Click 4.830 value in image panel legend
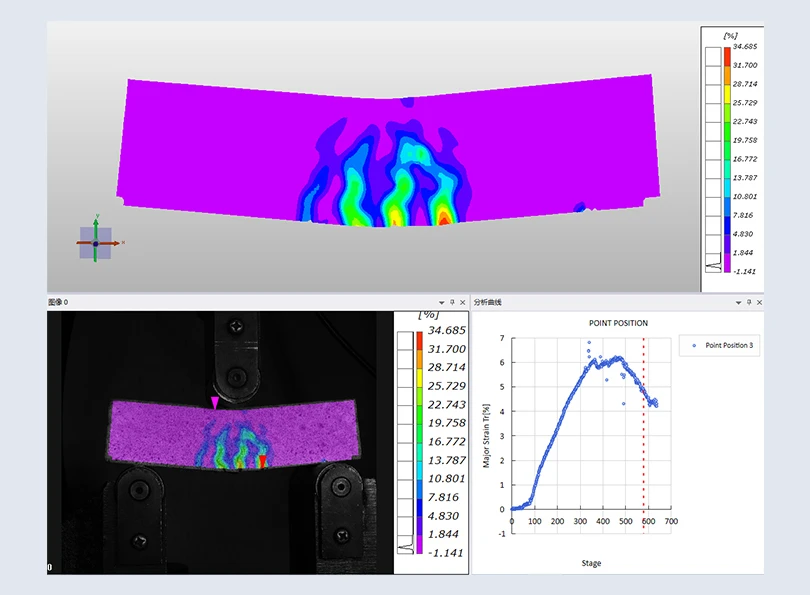 point(444,516)
